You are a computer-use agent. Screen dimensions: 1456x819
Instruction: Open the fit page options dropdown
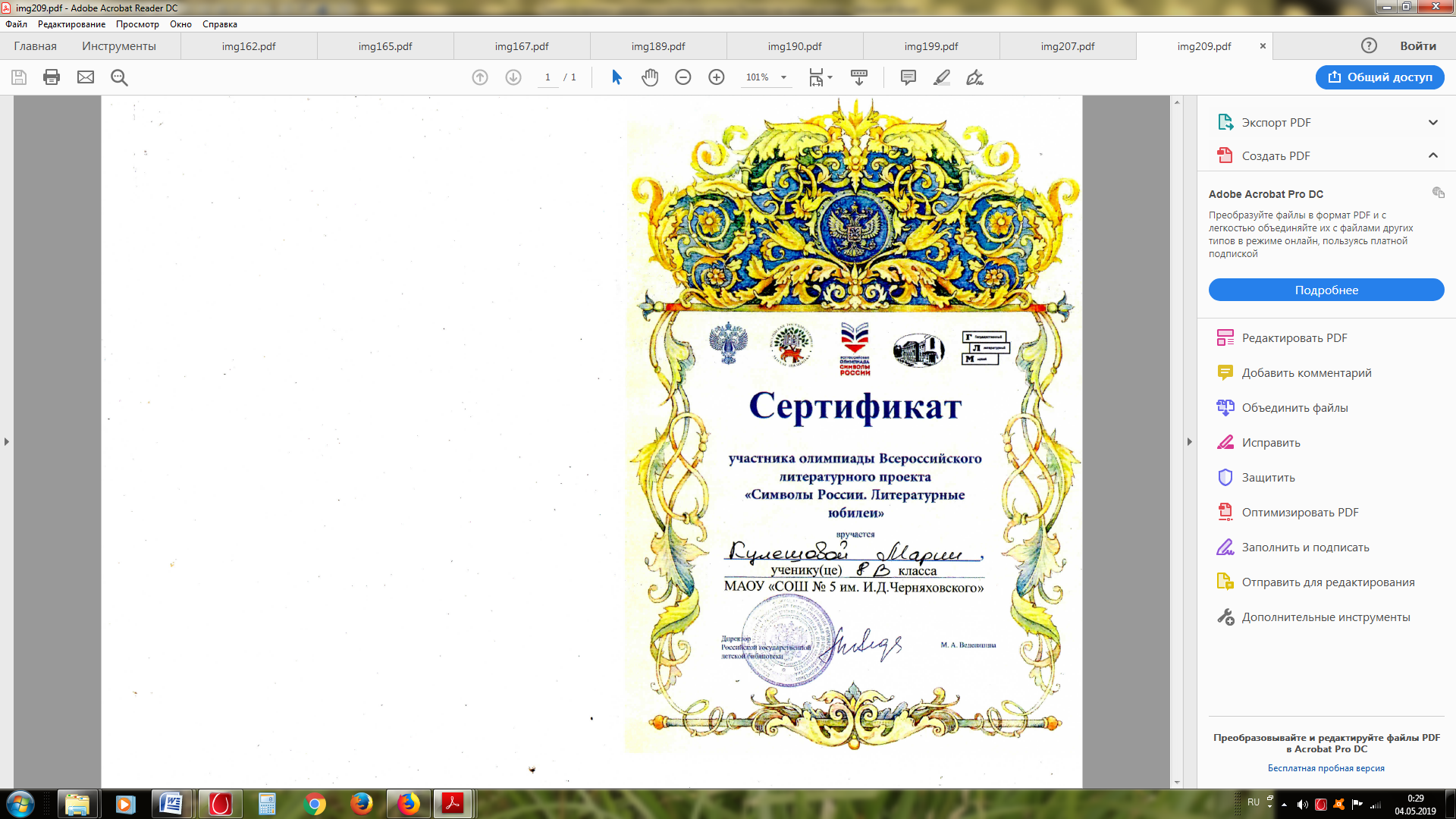pos(821,77)
